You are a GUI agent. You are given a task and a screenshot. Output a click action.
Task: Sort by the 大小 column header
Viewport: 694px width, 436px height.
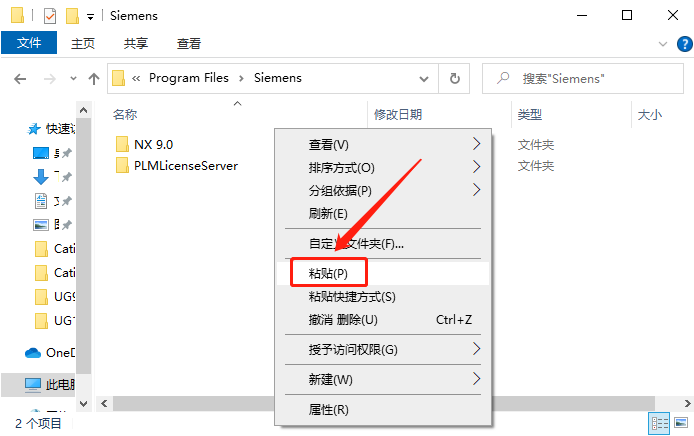(x=649, y=115)
